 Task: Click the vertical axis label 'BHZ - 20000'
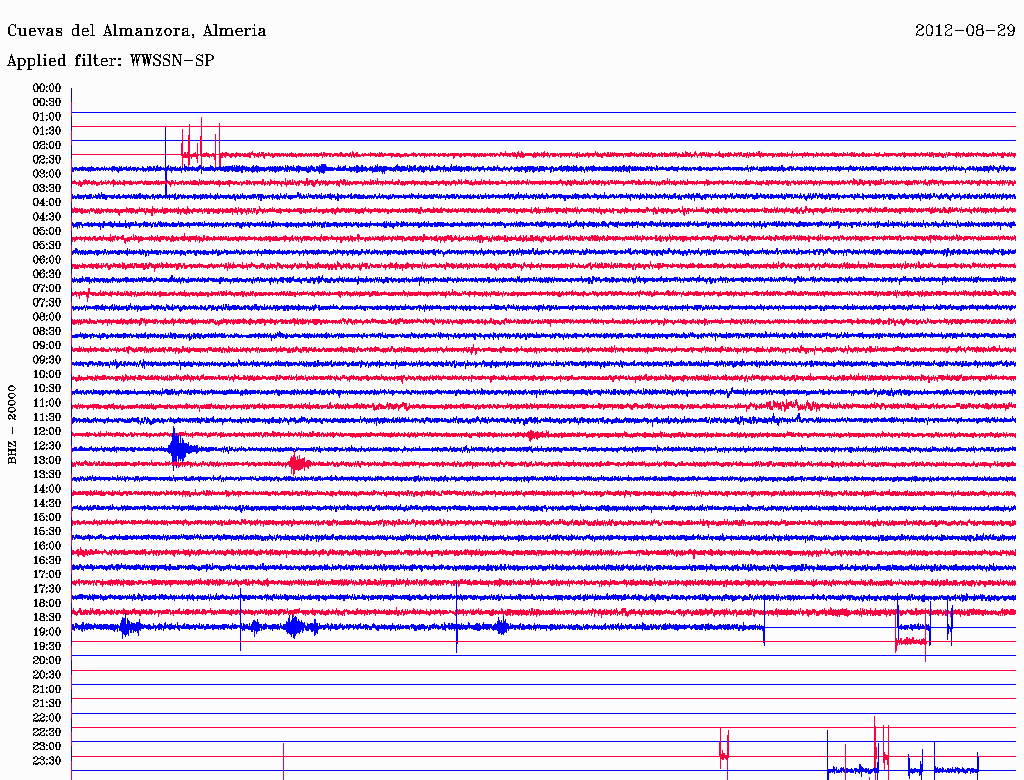(x=12, y=425)
